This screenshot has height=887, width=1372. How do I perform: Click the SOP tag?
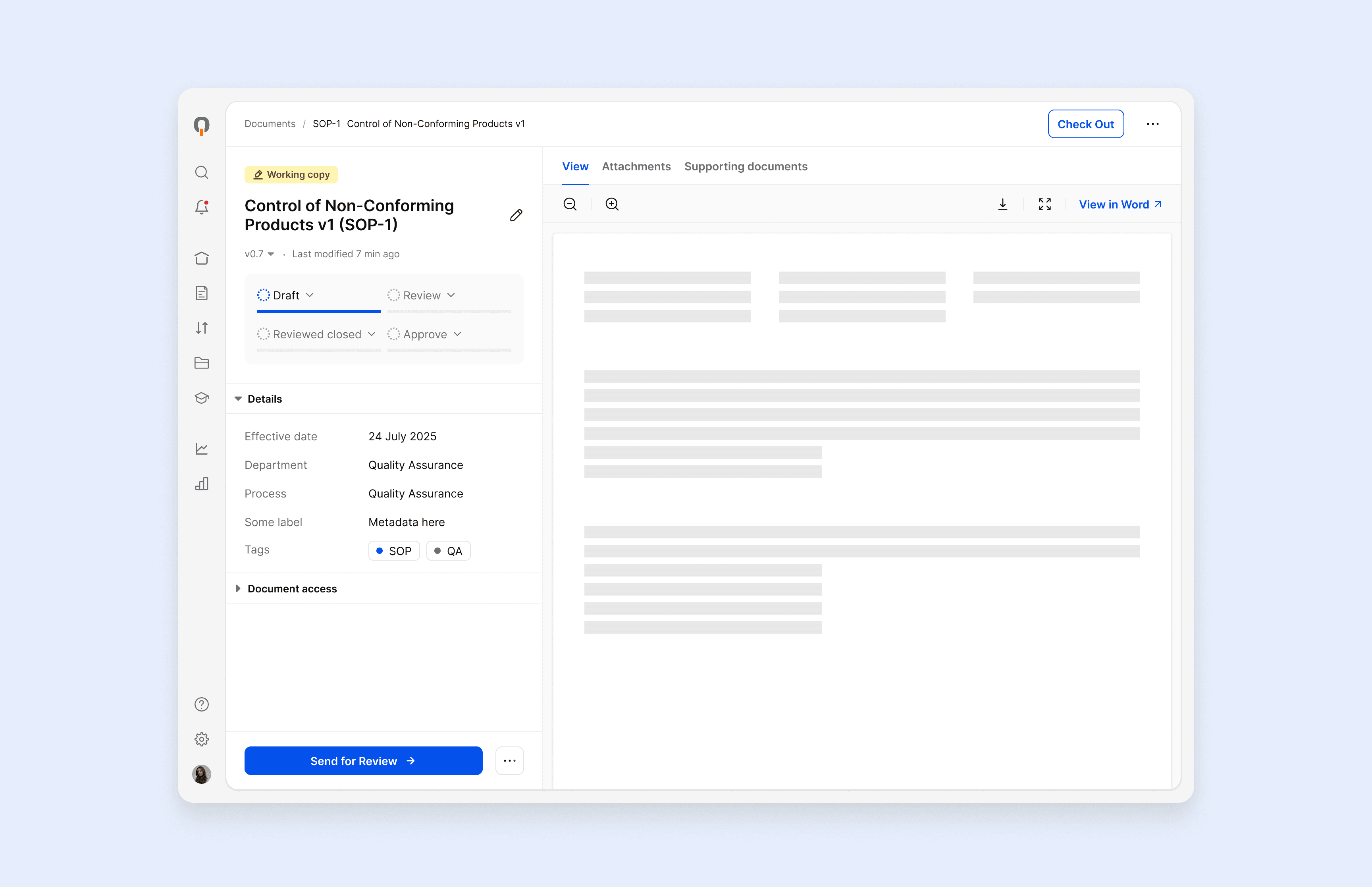pos(394,551)
